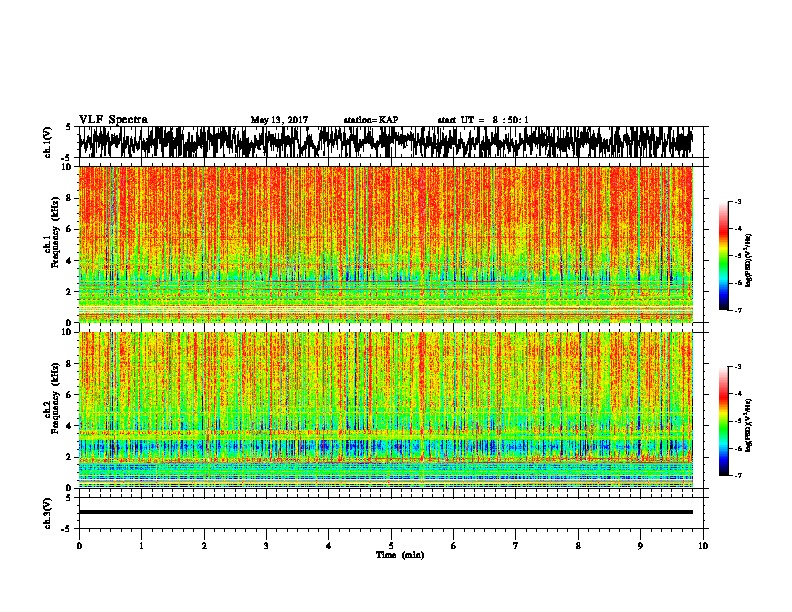Click the x-axis tick label "7" for time
Screen dimensions: 792x612
516,546
